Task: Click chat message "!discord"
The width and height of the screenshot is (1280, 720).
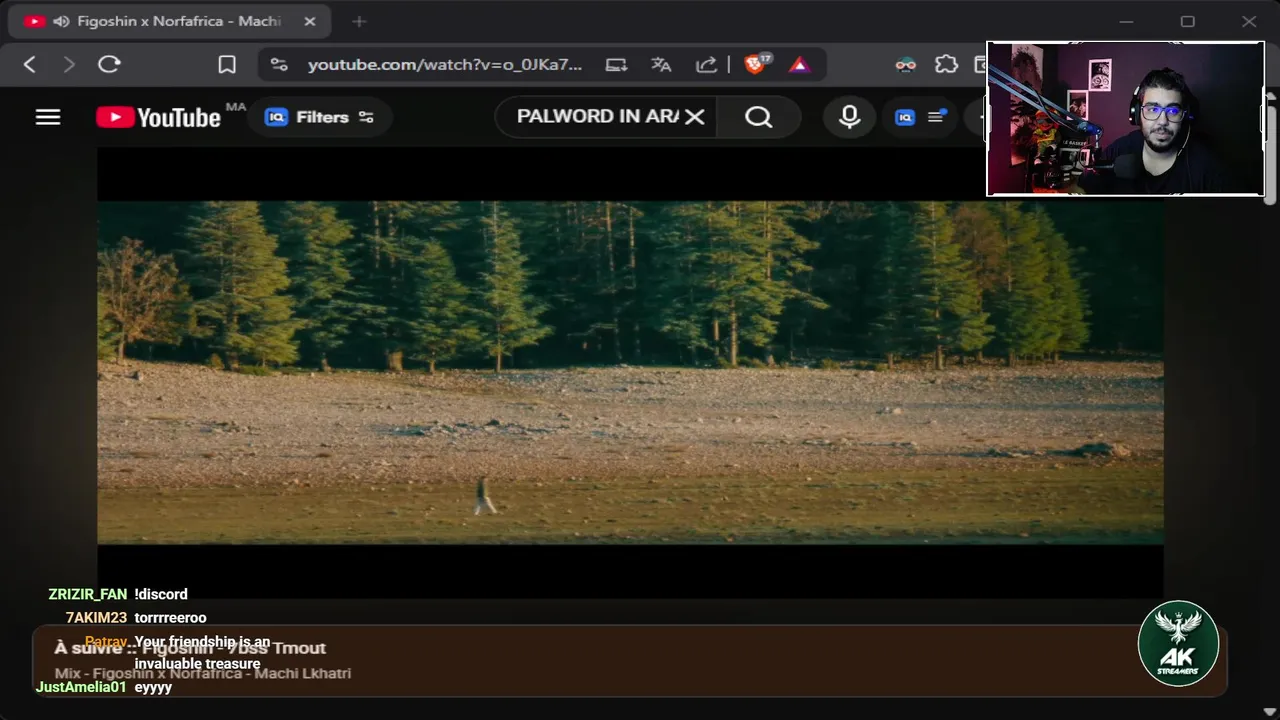Action: point(161,594)
